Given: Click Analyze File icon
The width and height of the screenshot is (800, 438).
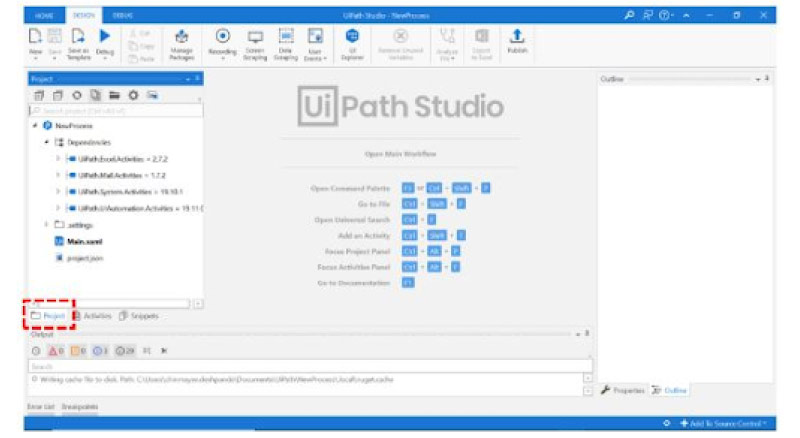Looking at the screenshot, I should 447,36.
